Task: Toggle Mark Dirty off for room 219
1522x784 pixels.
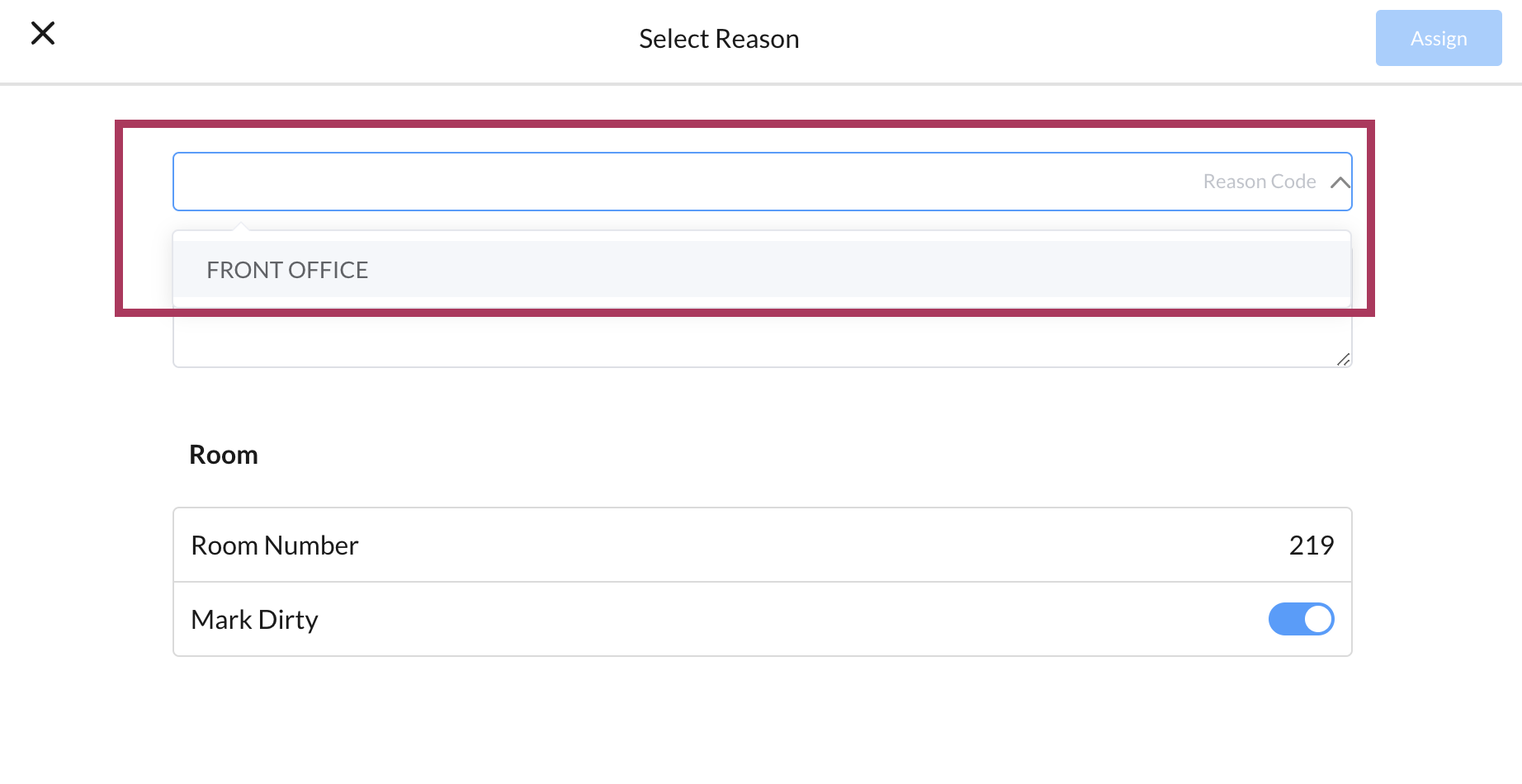Action: click(1301, 619)
